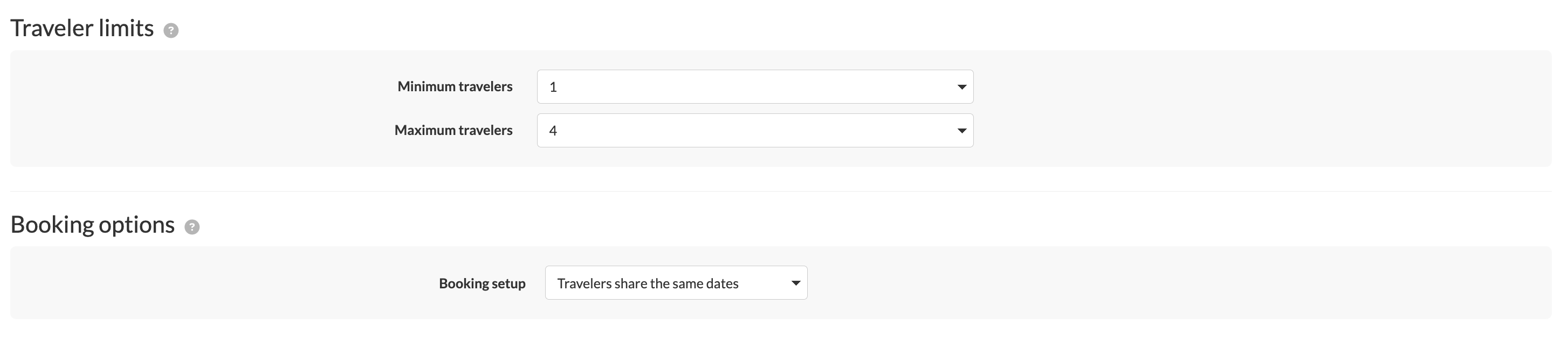Expand the Booking setup dropdown

[675, 283]
